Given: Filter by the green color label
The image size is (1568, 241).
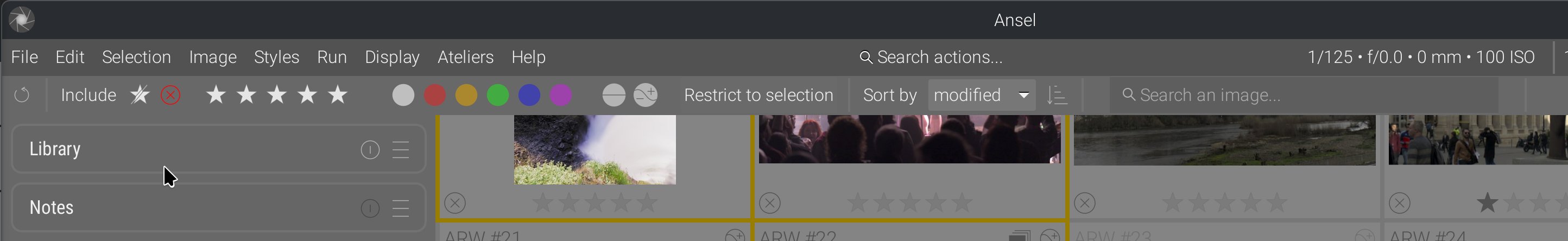Looking at the screenshot, I should pos(498,95).
